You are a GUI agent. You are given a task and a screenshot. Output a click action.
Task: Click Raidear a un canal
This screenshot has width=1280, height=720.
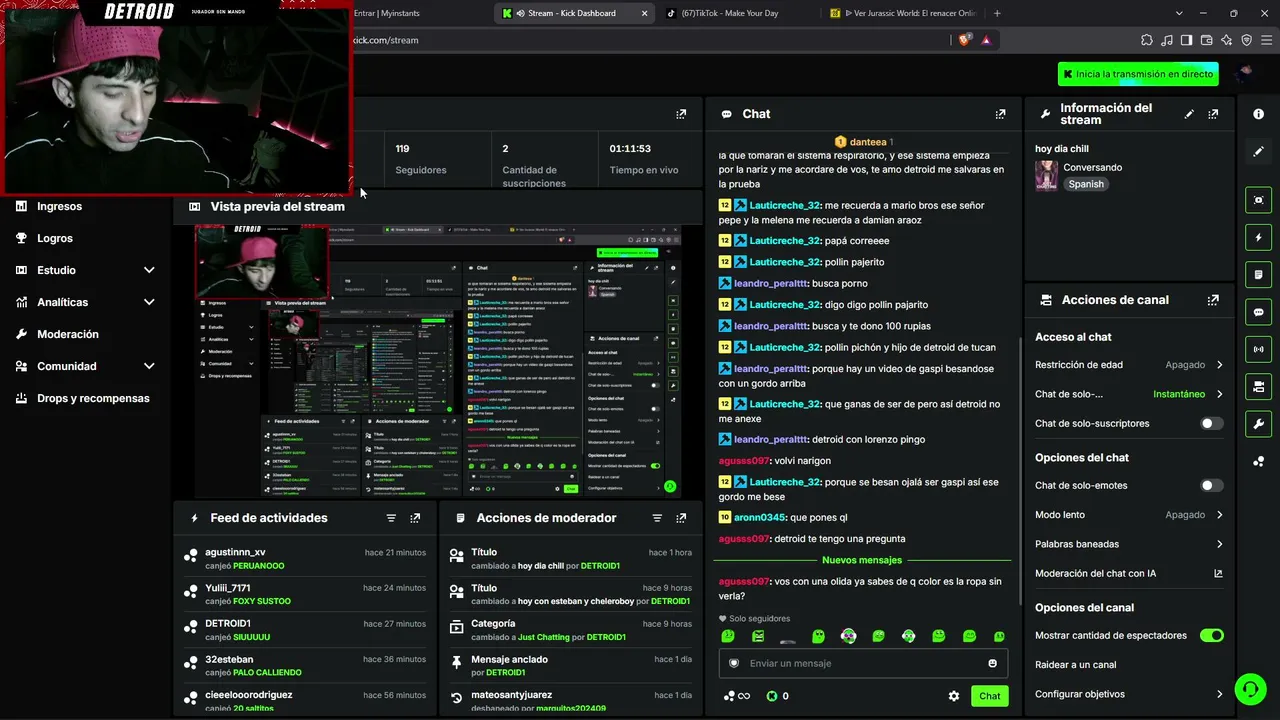coord(1076,664)
